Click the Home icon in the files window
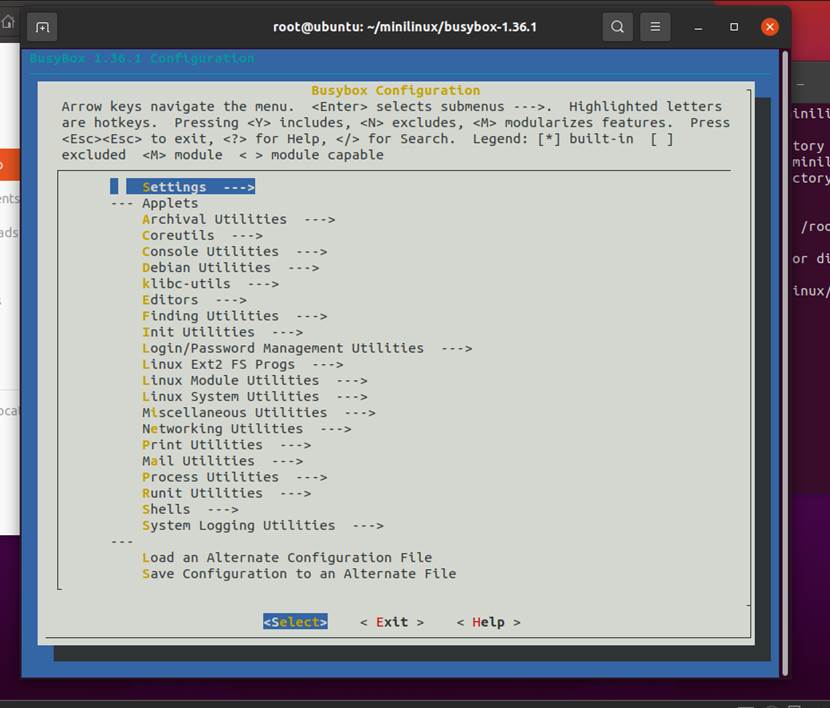830x708 pixels. pyautogui.click(x=8, y=23)
